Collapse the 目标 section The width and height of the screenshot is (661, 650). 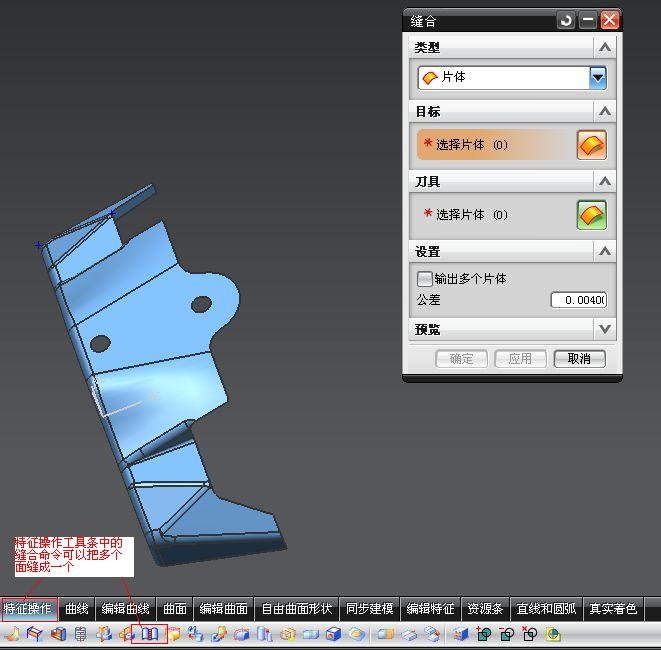pyautogui.click(x=605, y=111)
